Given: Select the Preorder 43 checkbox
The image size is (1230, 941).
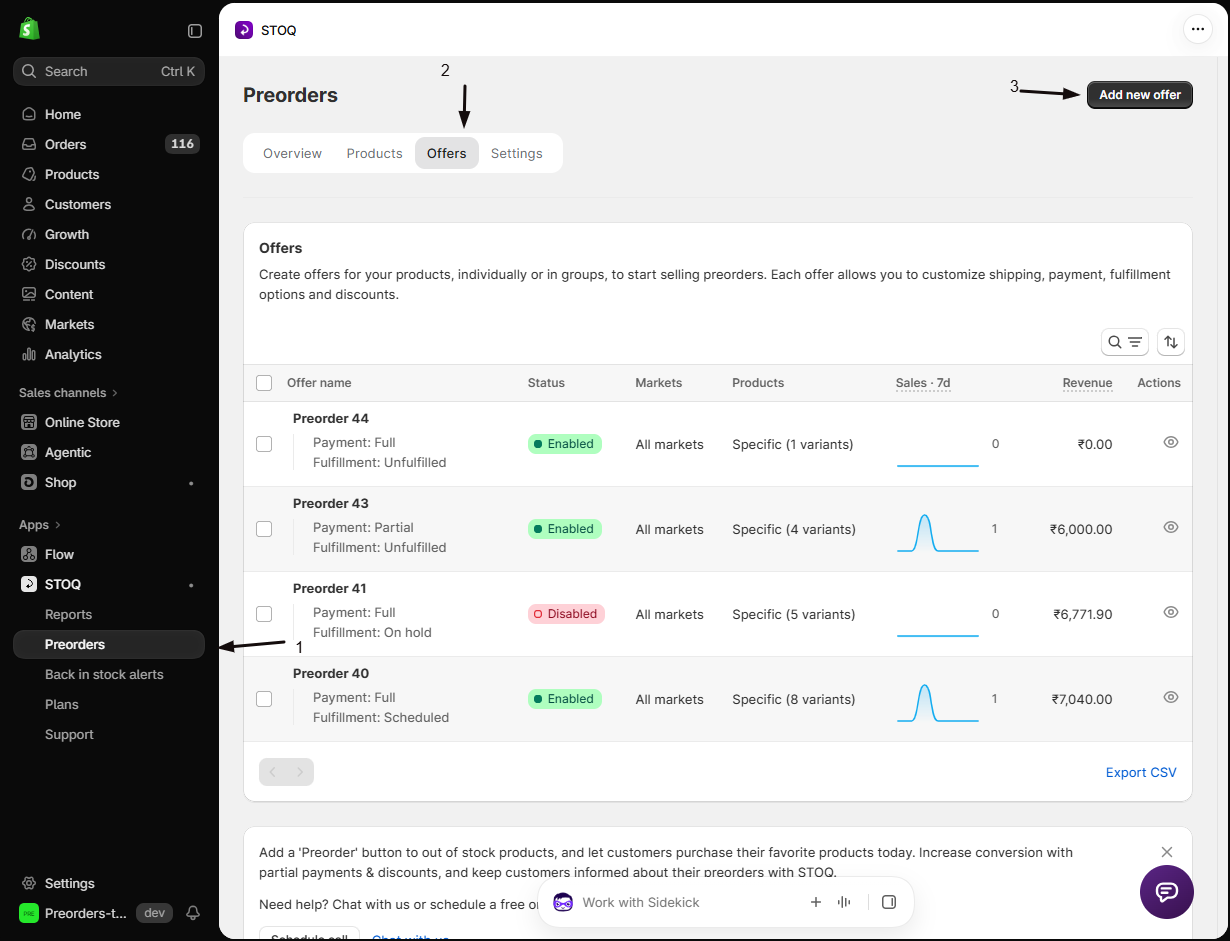Looking at the screenshot, I should (x=264, y=529).
